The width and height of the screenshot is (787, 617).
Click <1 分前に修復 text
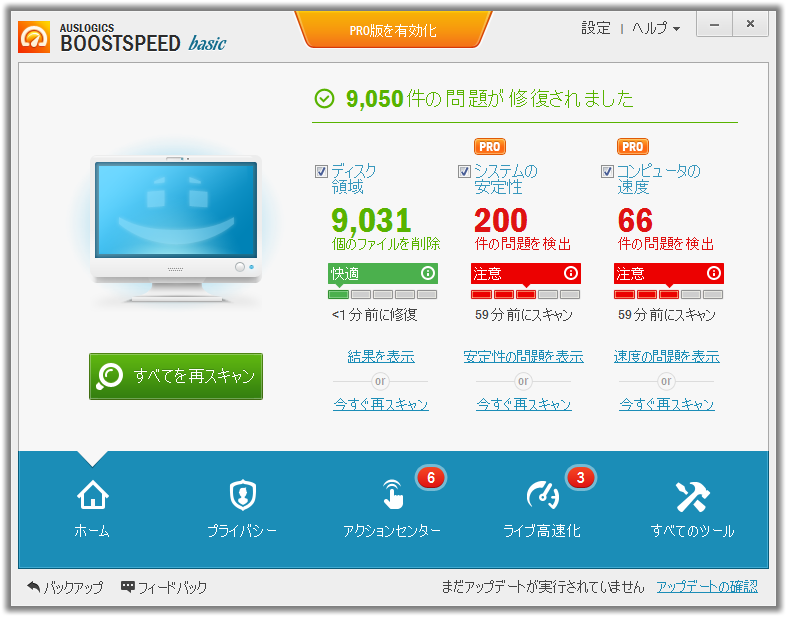pyautogui.click(x=374, y=315)
